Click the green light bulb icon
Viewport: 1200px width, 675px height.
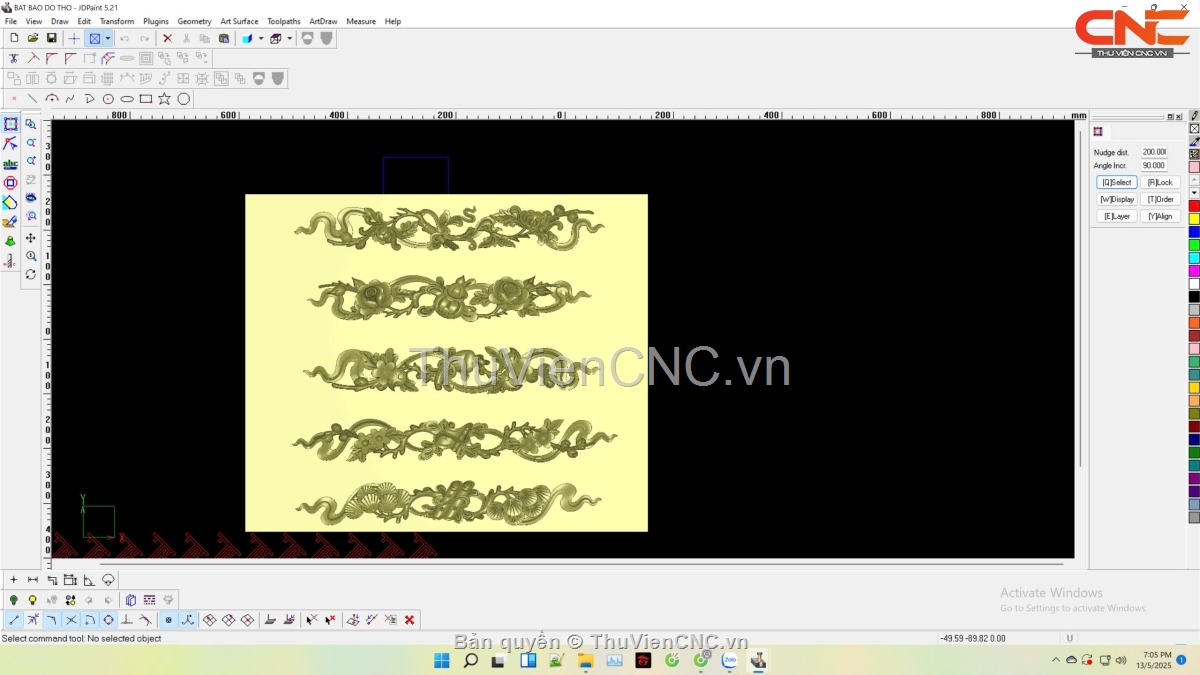click(14, 600)
